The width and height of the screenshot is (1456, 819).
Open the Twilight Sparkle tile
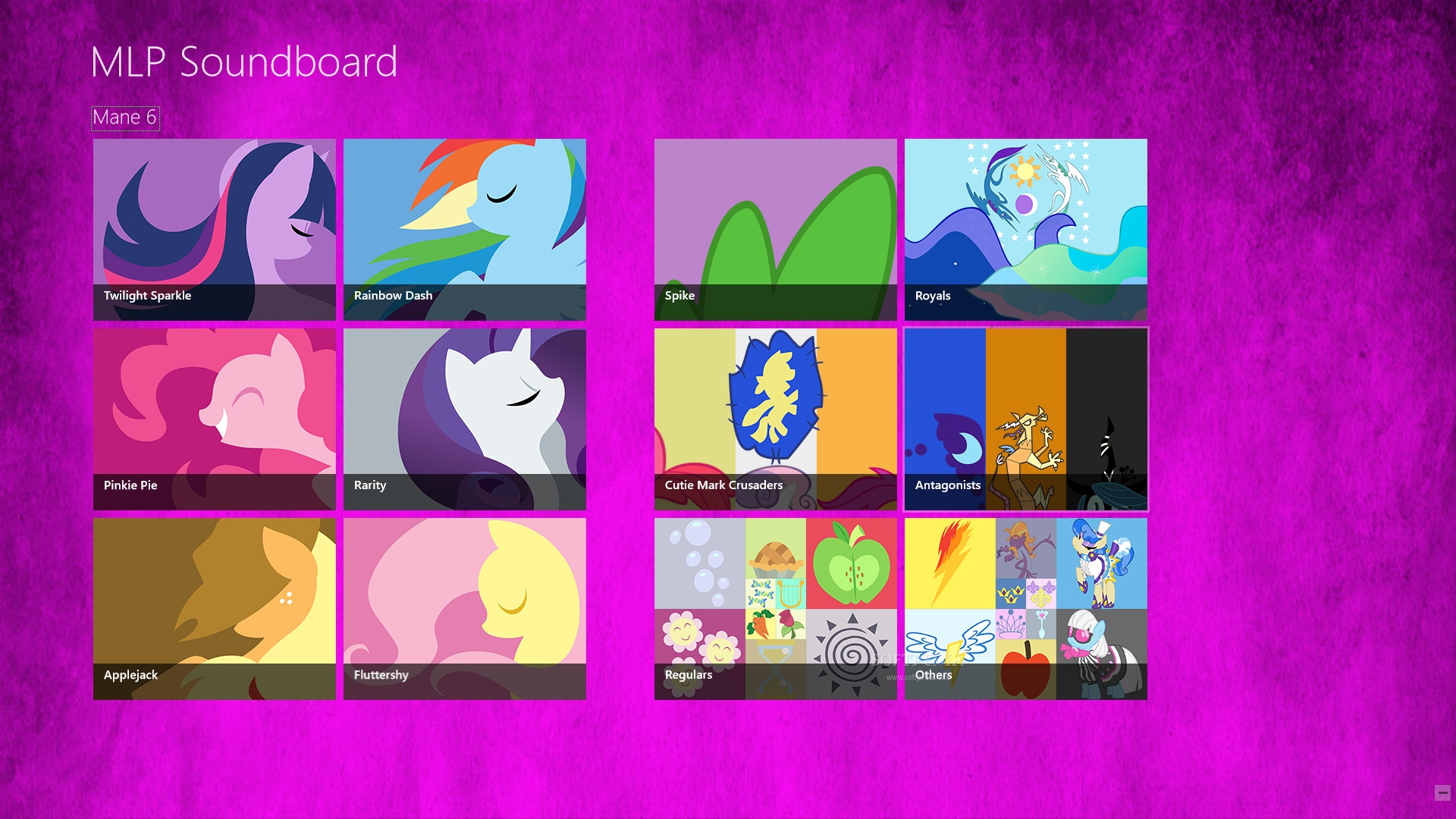tap(214, 229)
